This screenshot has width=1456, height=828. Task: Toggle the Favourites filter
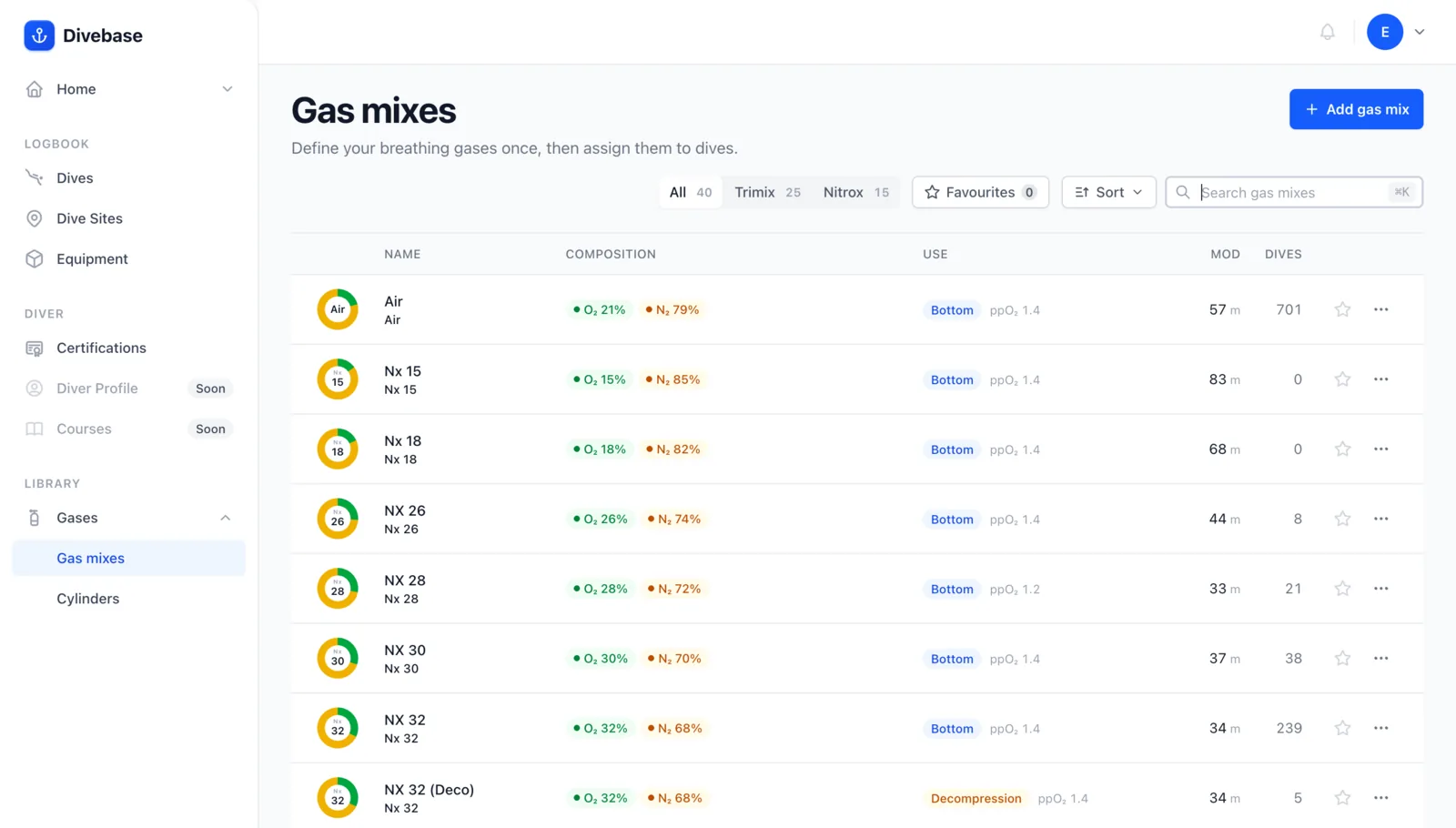[980, 192]
